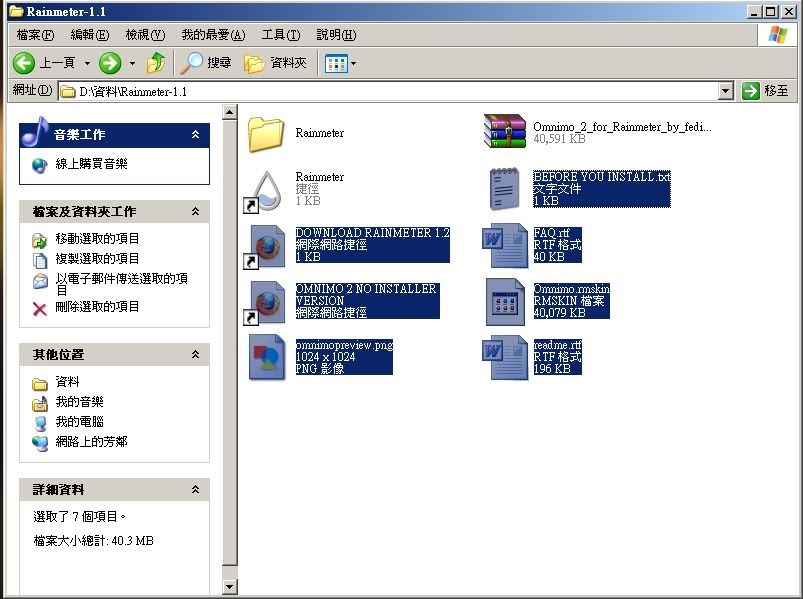The image size is (803, 599).
Task: Collapse the 詳細資料 panel
Action: 195,490
